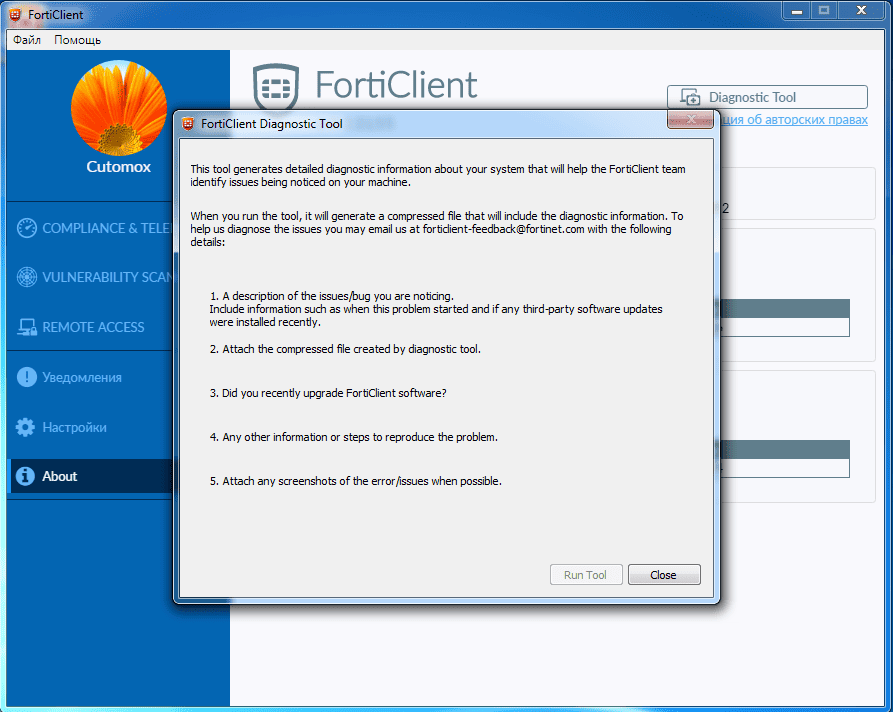The image size is (893, 712).
Task: Open the авторских правах copyright link
Action: [x=796, y=120]
